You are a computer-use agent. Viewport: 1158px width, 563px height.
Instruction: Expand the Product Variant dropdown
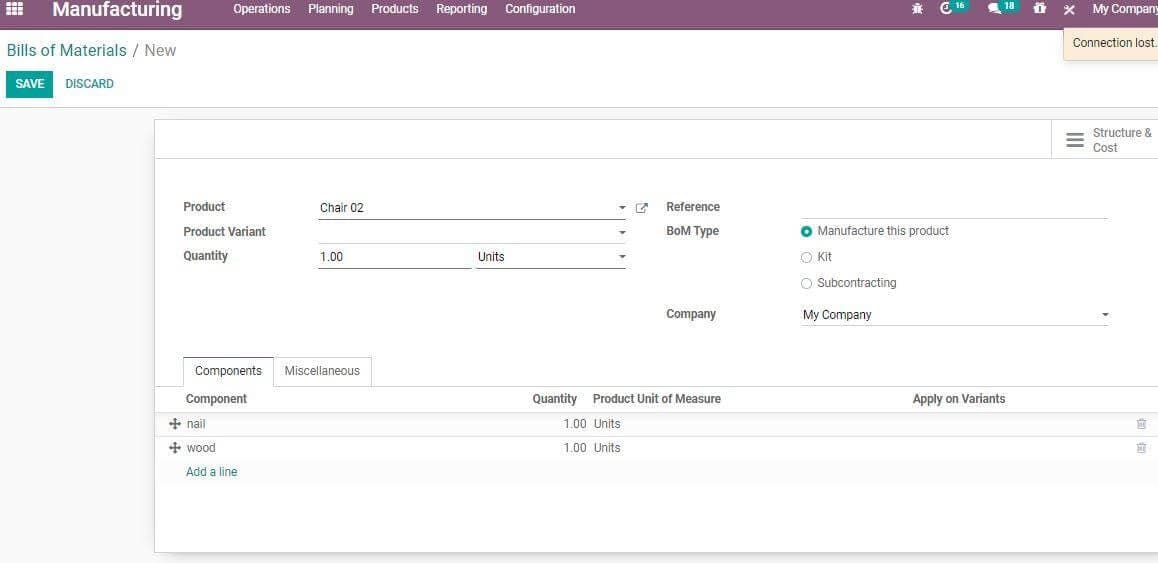point(622,233)
